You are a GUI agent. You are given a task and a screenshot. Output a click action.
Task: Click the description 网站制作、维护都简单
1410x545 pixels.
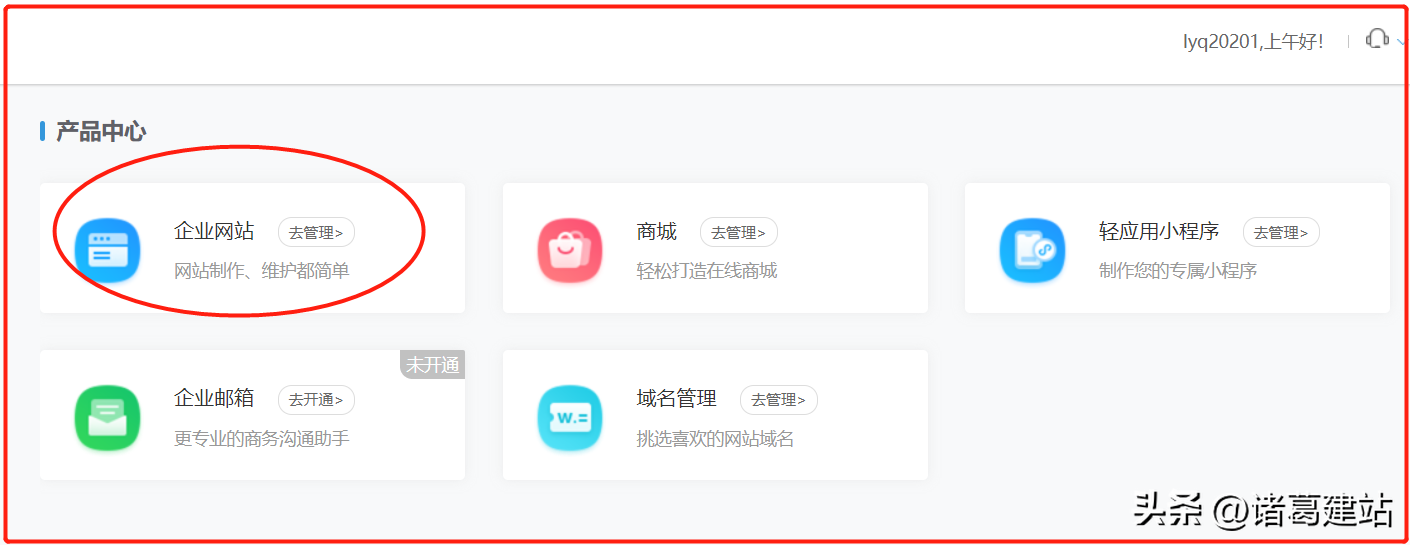262,271
